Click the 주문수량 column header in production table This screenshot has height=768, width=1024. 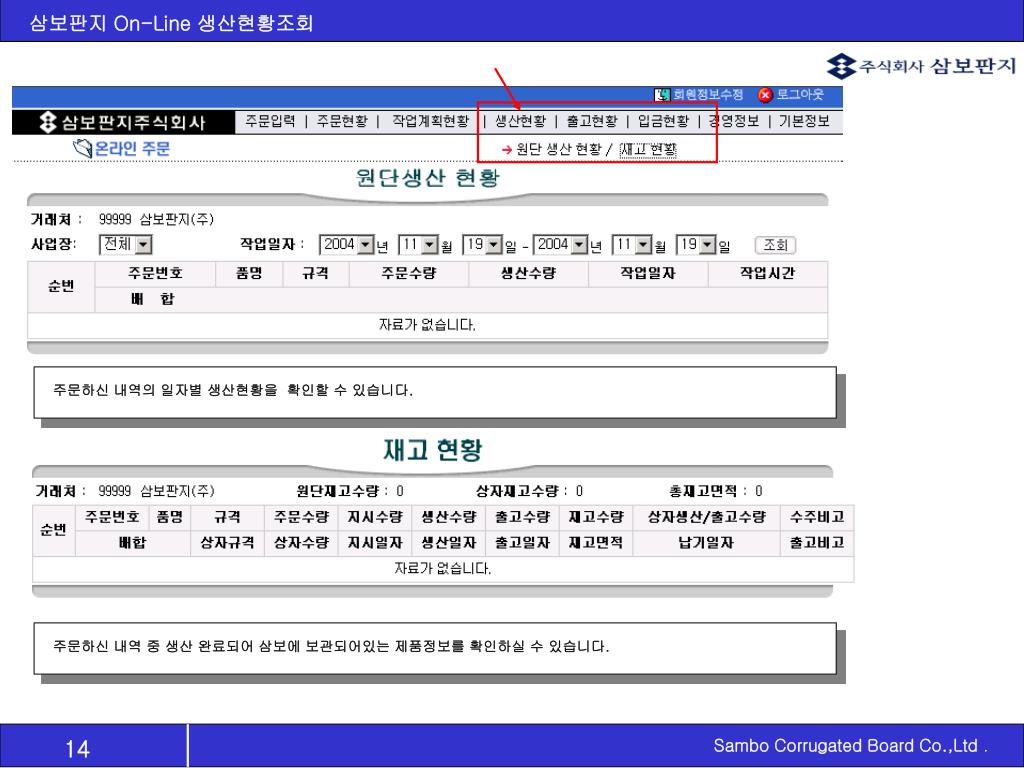tap(409, 274)
